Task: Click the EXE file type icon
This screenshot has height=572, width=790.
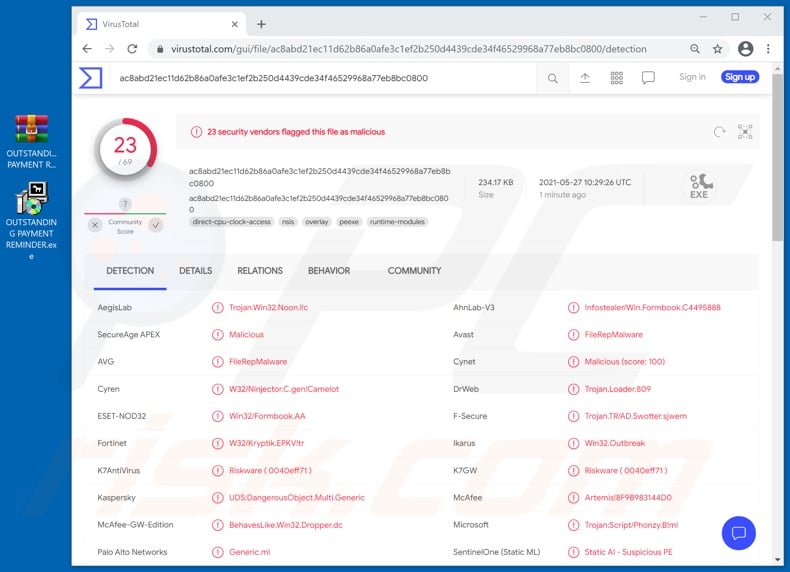Action: pos(699,186)
